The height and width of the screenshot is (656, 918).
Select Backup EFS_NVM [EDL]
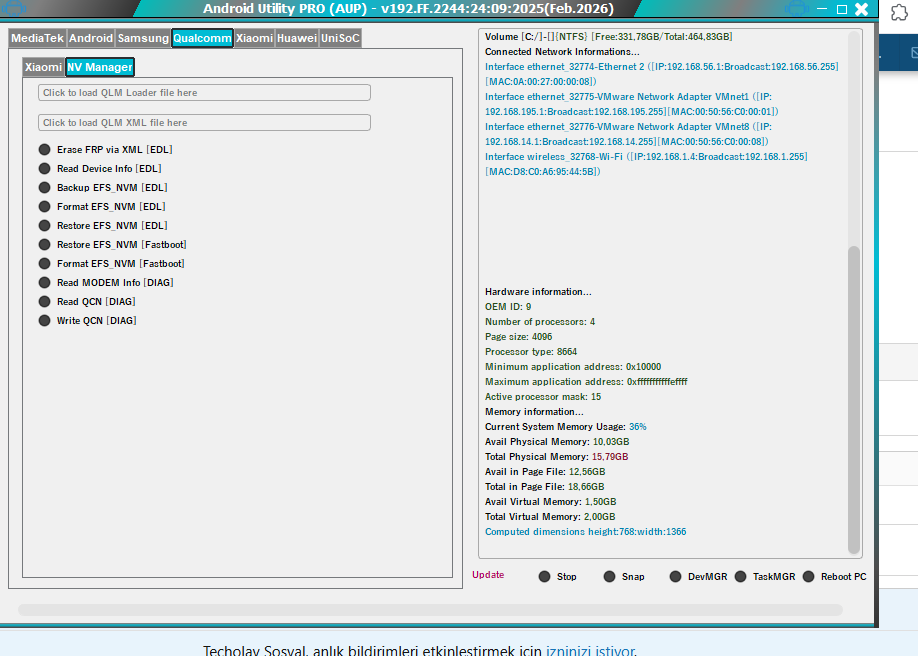click(x=103, y=187)
